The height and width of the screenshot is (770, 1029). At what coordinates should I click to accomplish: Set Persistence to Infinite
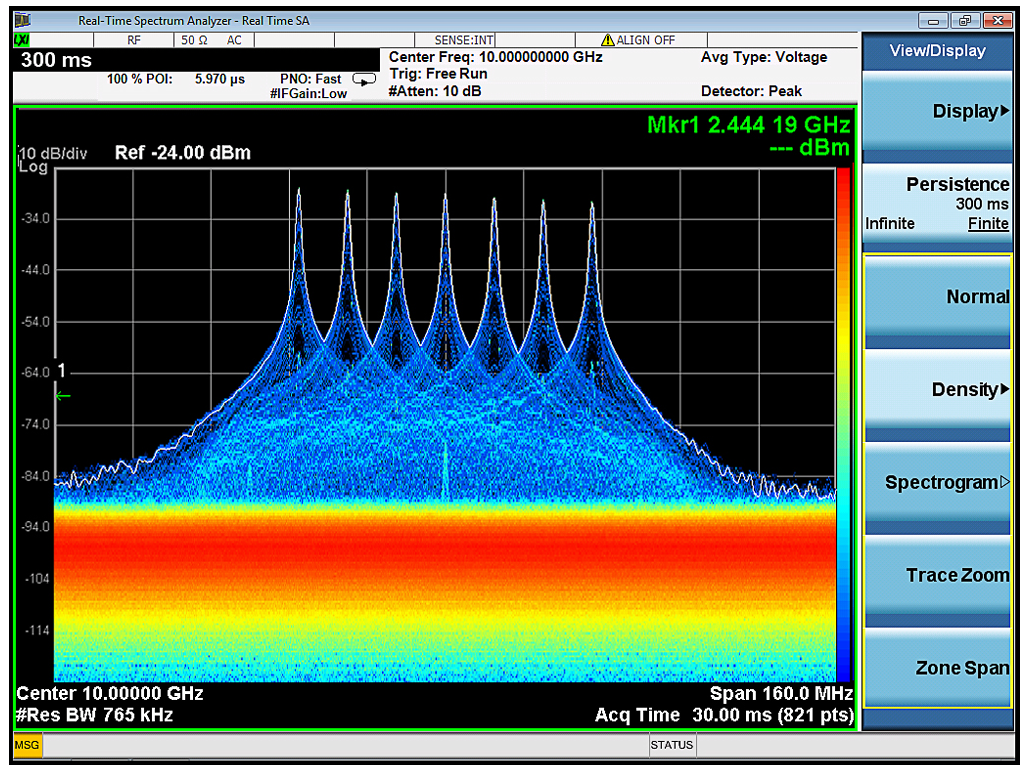(890, 224)
